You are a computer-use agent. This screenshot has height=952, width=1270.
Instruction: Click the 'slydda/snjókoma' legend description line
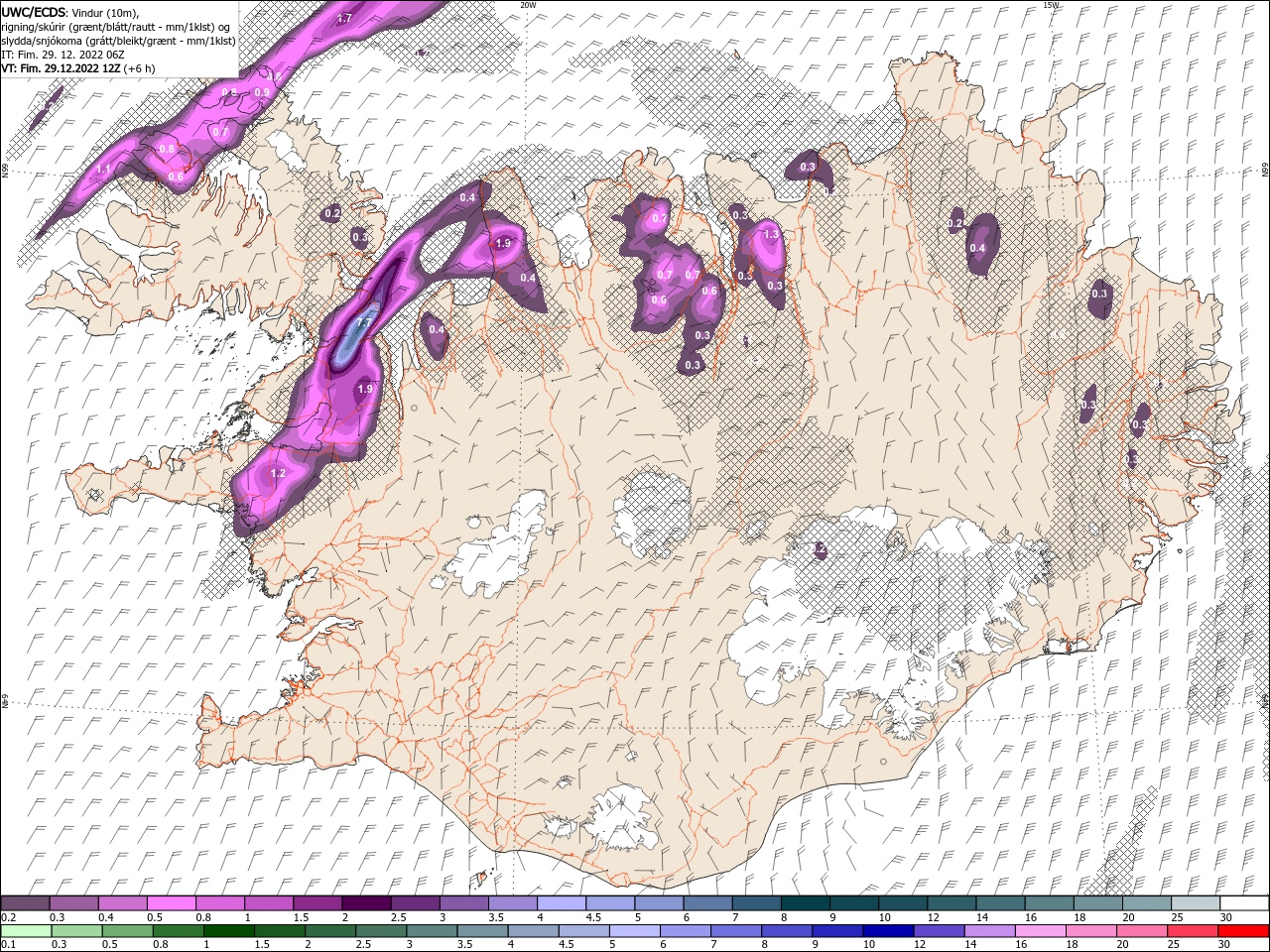(x=119, y=41)
